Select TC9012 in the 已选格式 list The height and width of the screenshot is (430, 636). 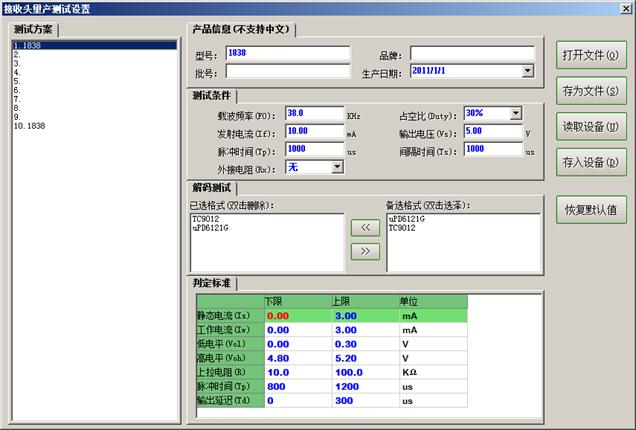[204, 219]
